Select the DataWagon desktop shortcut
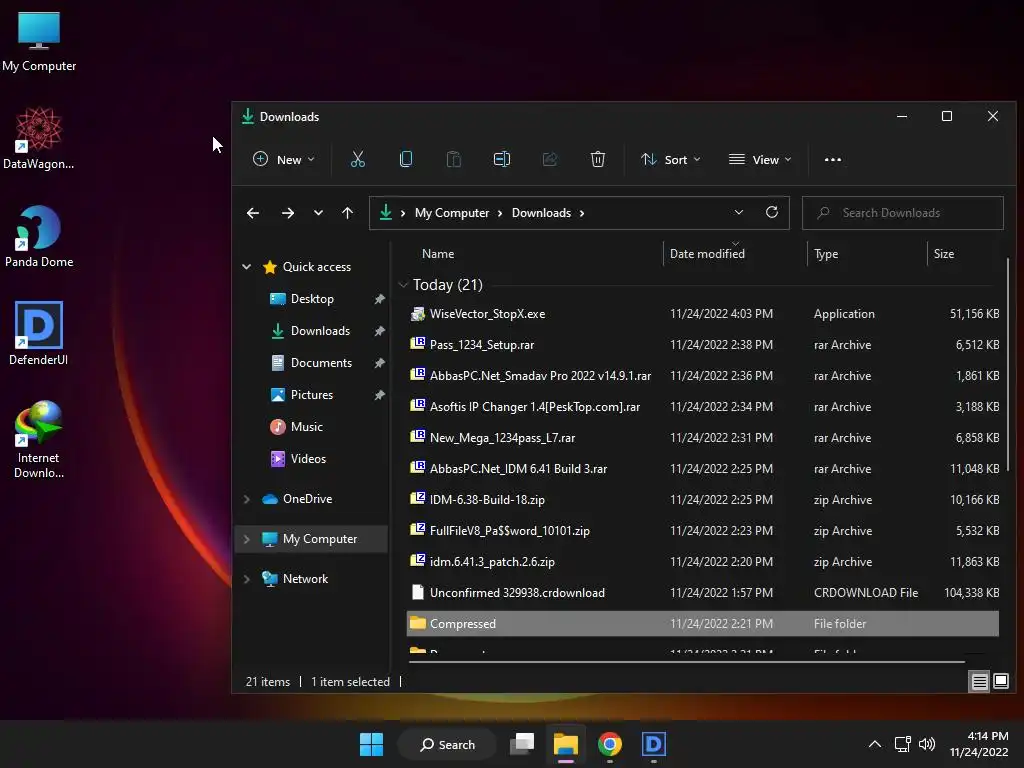This screenshot has height=768, width=1024. pos(39,138)
